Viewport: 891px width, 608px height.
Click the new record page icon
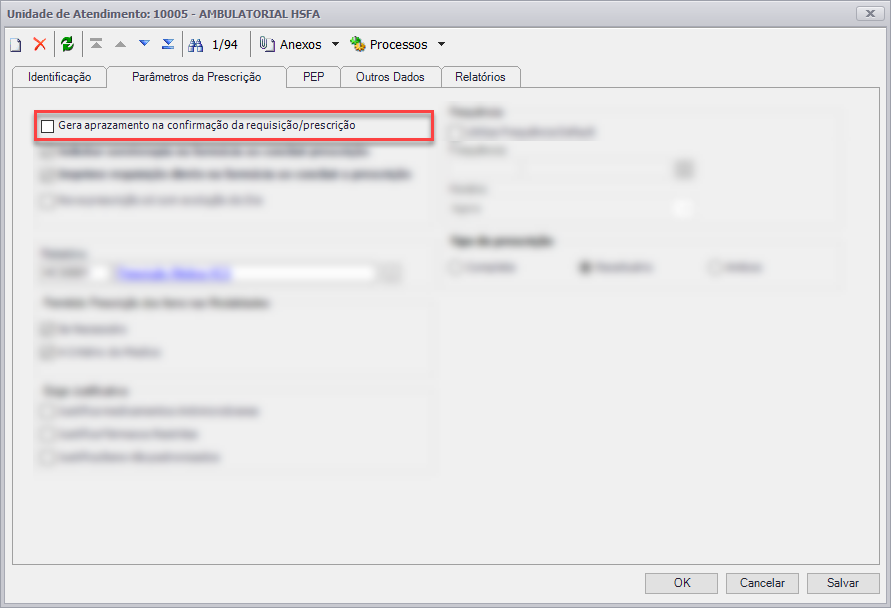[16, 44]
